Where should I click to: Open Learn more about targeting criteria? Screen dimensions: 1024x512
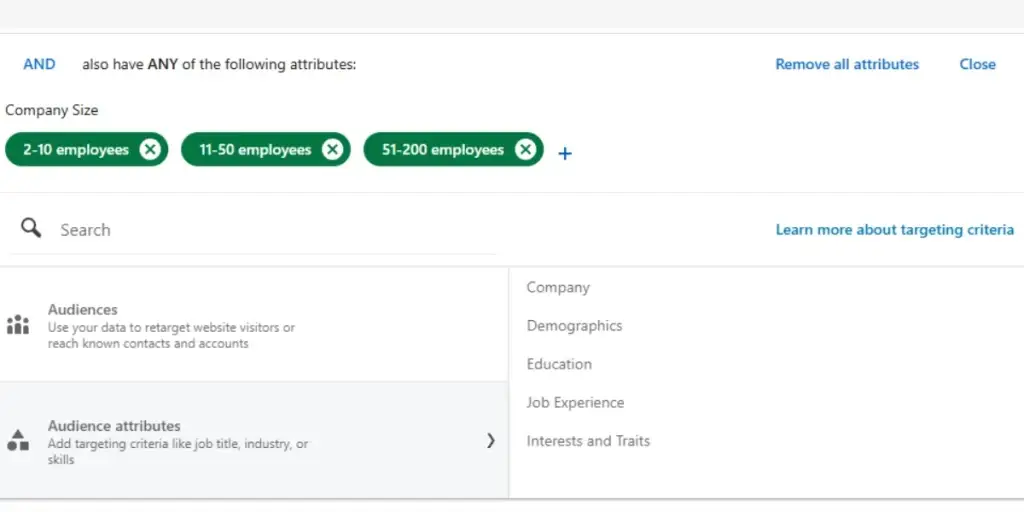point(895,230)
